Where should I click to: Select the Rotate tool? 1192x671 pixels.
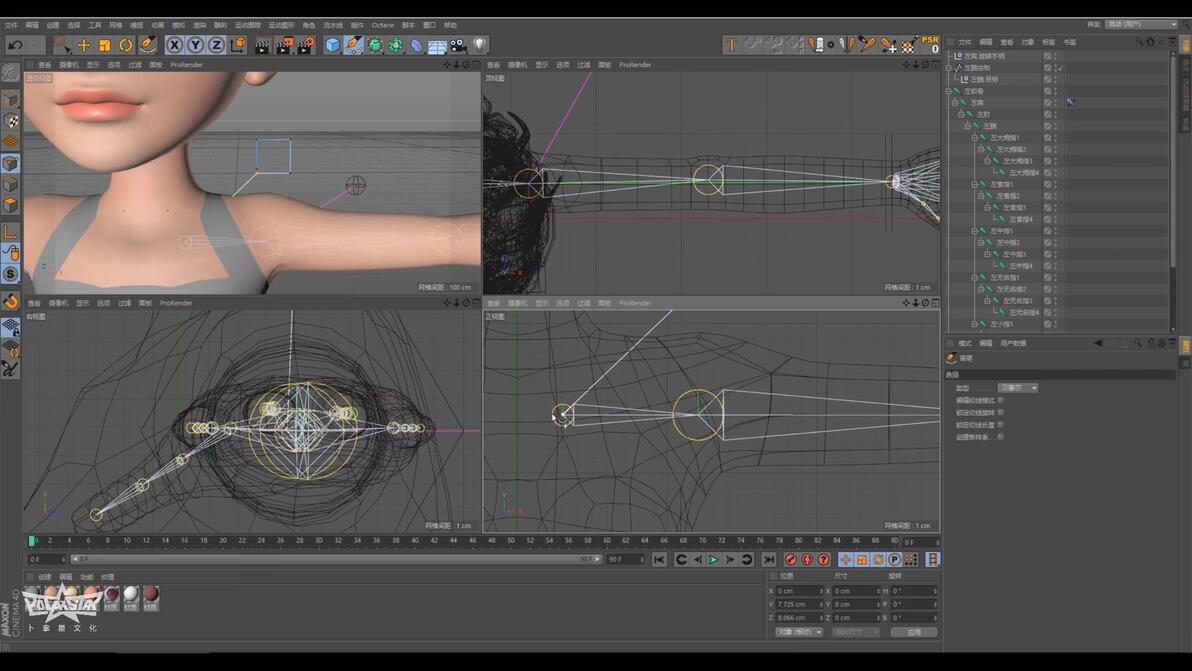126,45
